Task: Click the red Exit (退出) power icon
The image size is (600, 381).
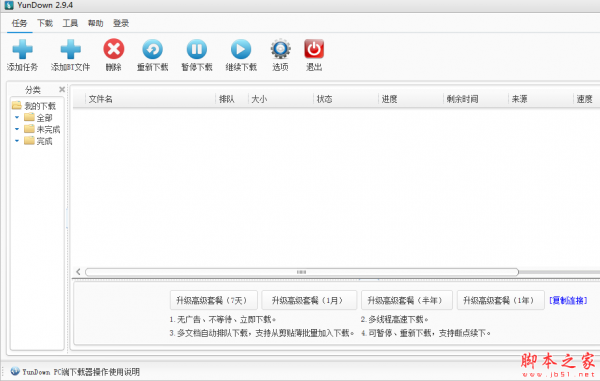Action: tap(314, 49)
